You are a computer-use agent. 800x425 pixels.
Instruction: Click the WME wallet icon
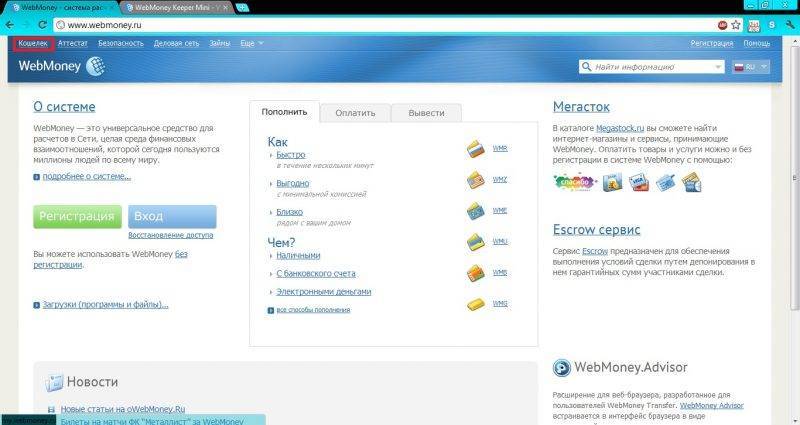click(x=476, y=211)
